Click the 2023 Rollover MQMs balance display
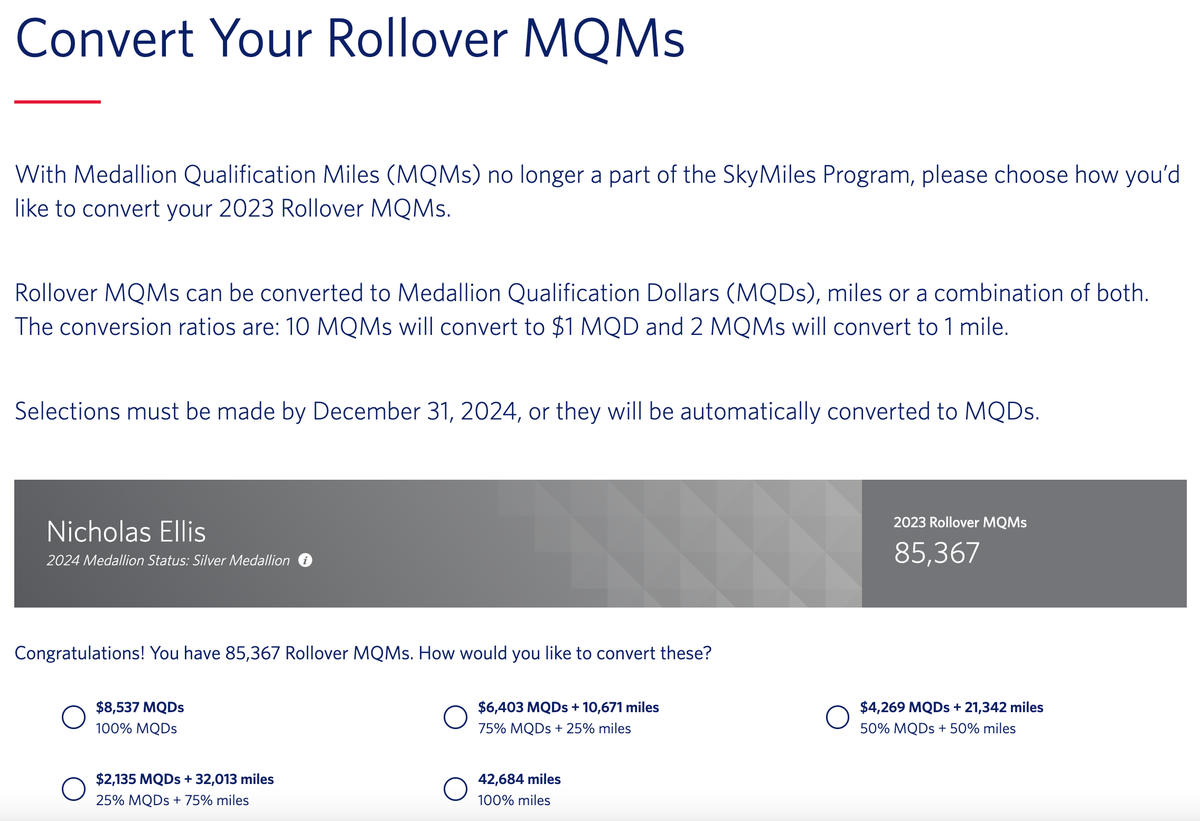This screenshot has width=1200, height=821. (959, 522)
